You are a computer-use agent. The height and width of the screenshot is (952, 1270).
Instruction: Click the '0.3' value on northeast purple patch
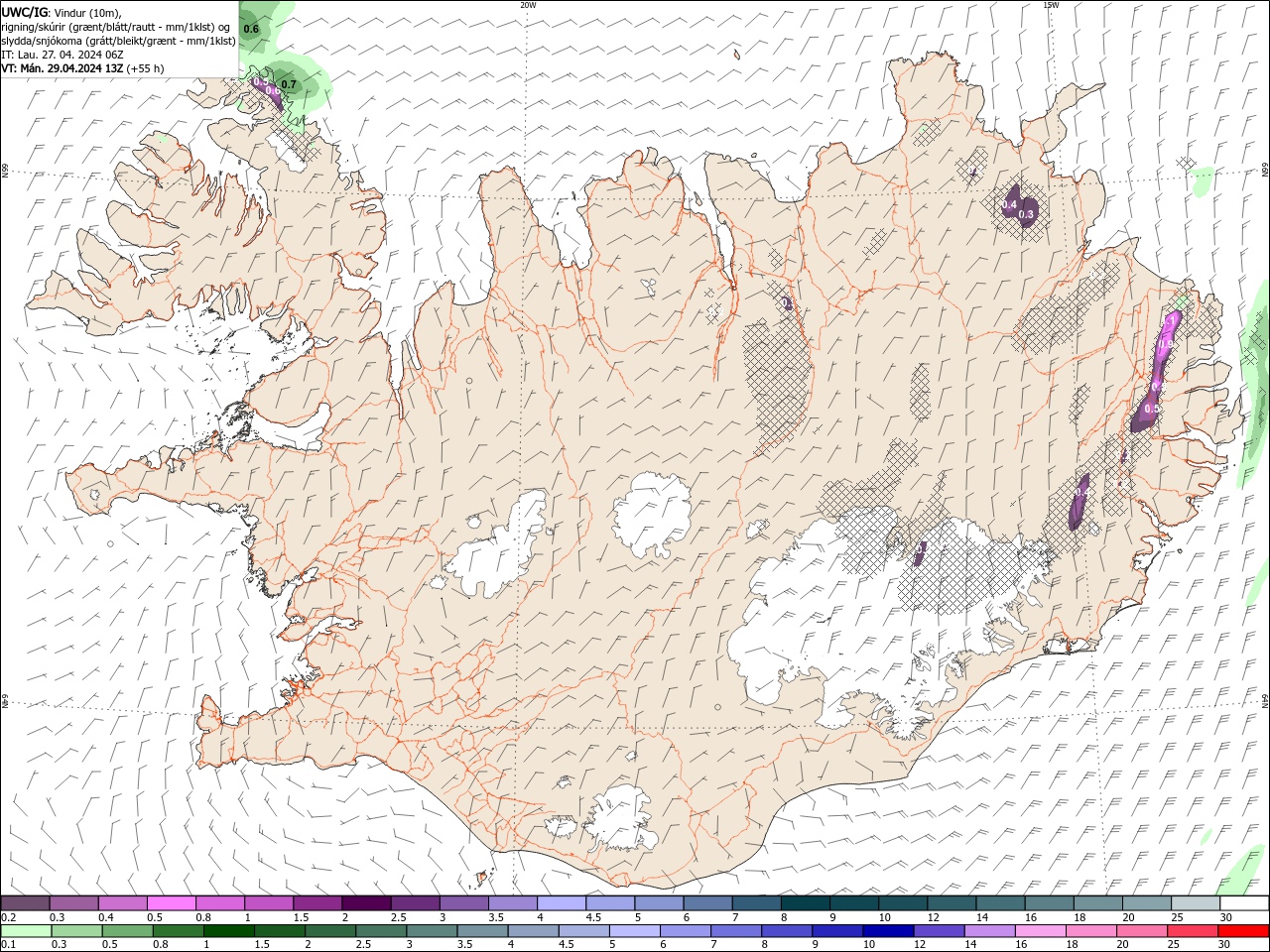(1026, 214)
